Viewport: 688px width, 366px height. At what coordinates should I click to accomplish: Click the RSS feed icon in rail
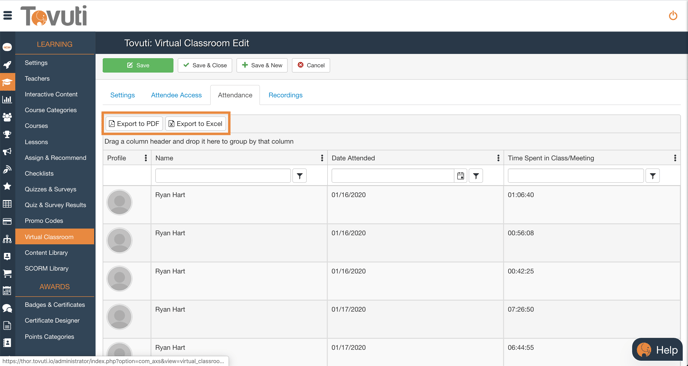pyautogui.click(x=7, y=169)
